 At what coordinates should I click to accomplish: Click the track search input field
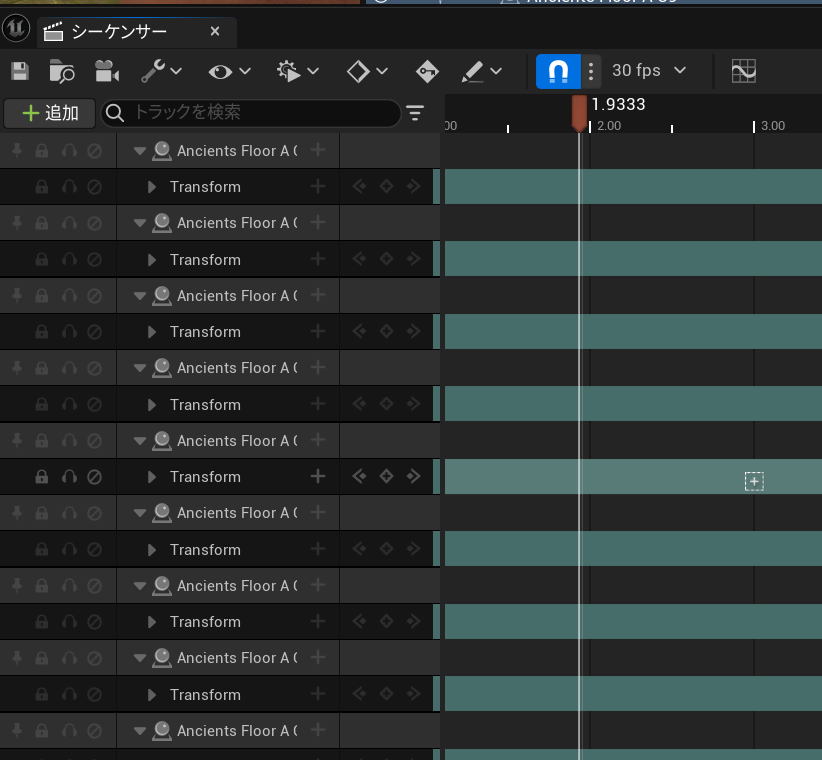pyautogui.click(x=250, y=113)
